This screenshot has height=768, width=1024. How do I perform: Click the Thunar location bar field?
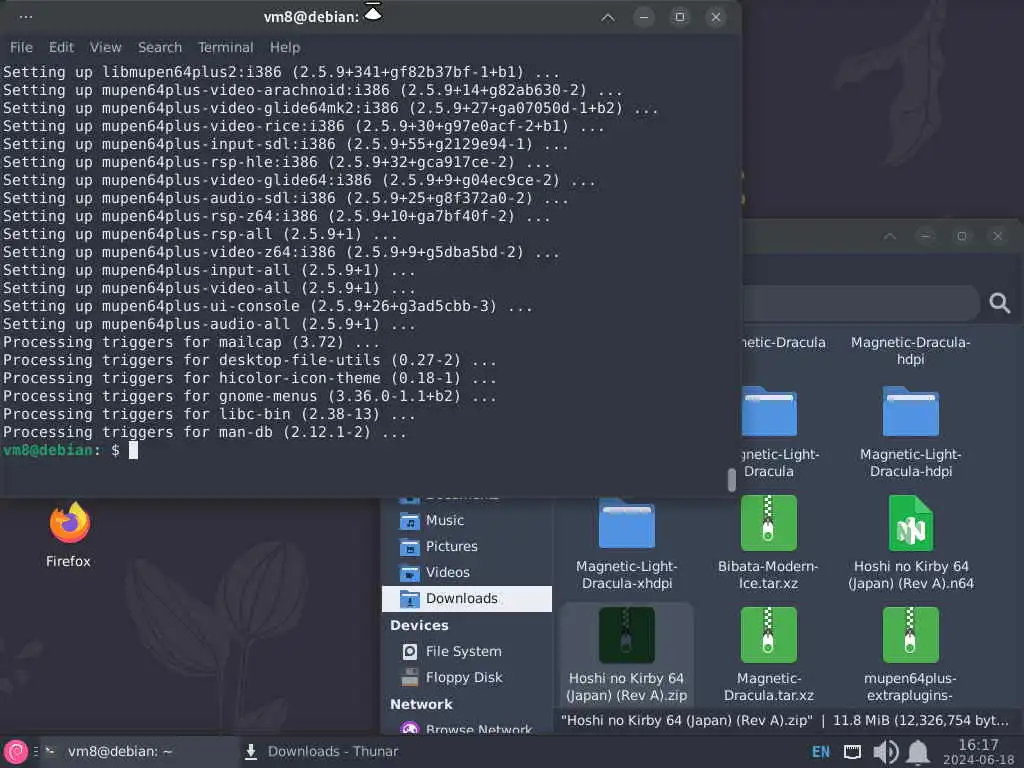tap(861, 302)
